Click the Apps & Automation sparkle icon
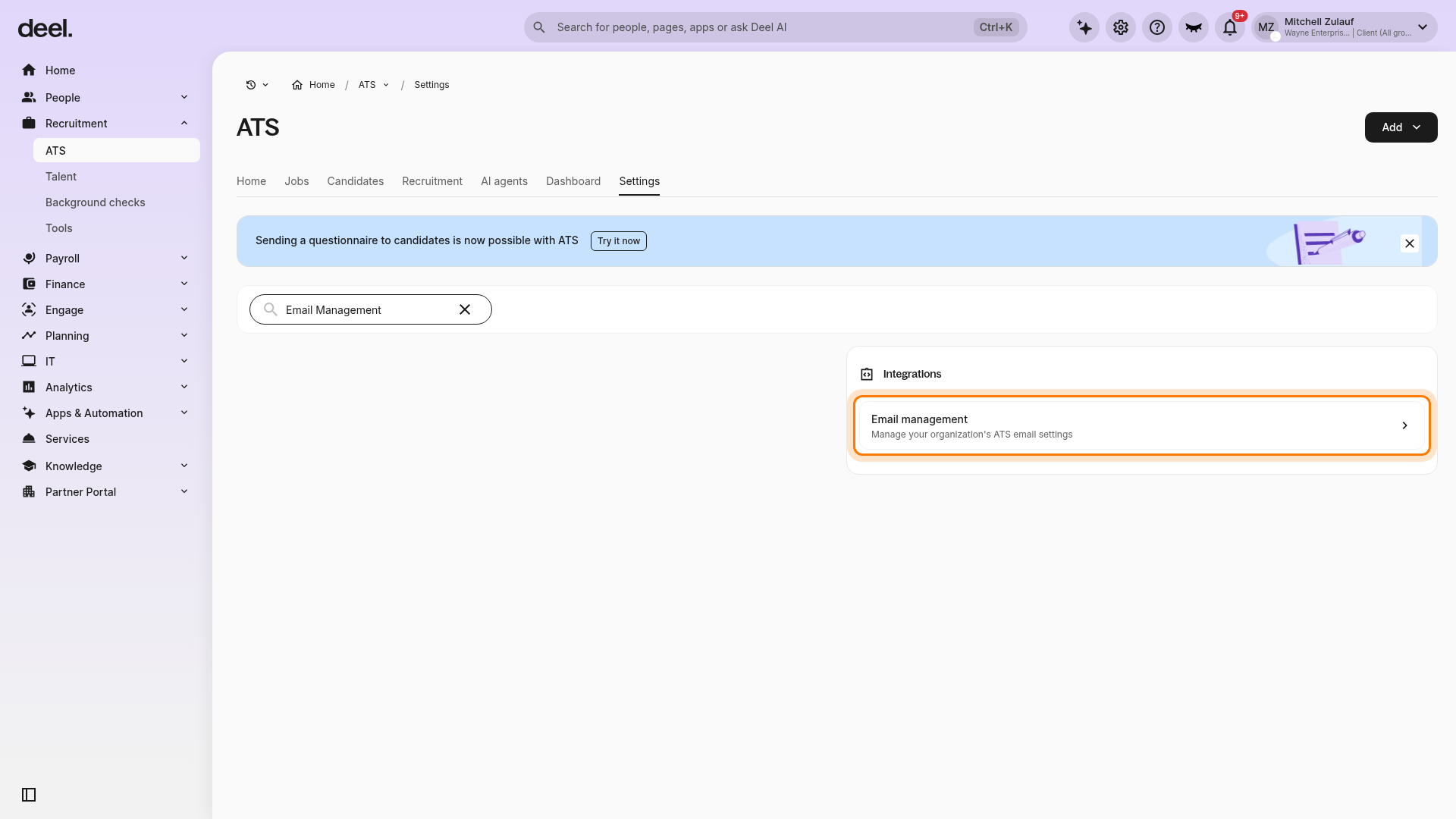The image size is (1456, 819). pos(29,413)
